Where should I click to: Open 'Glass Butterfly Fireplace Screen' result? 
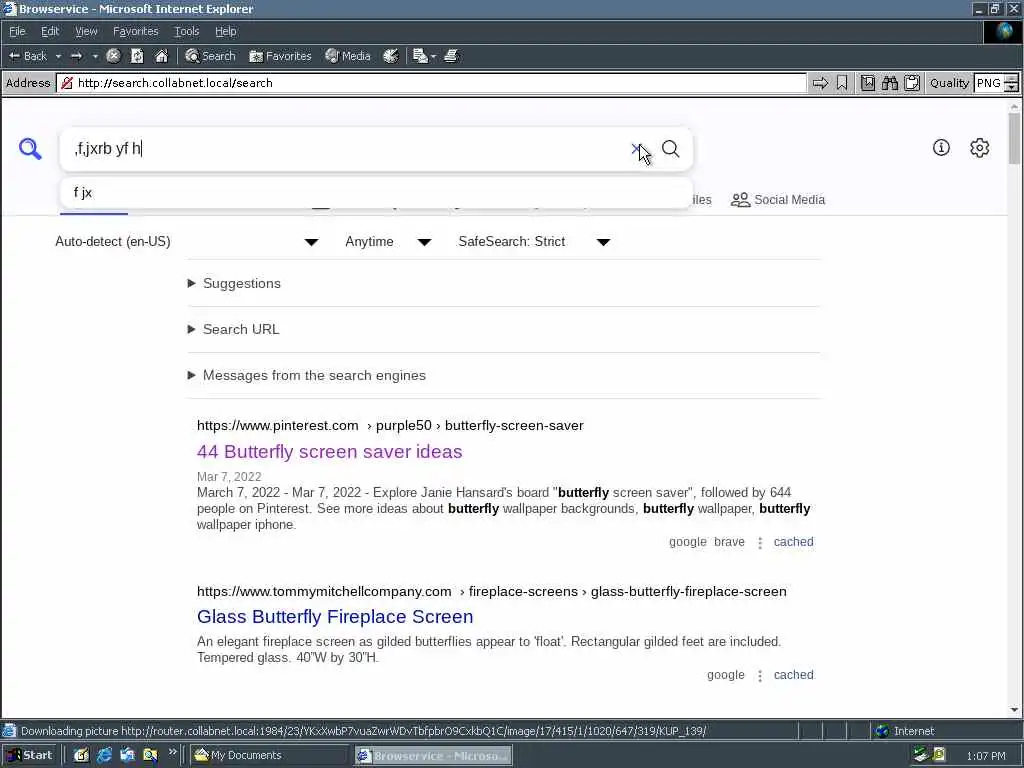point(335,616)
